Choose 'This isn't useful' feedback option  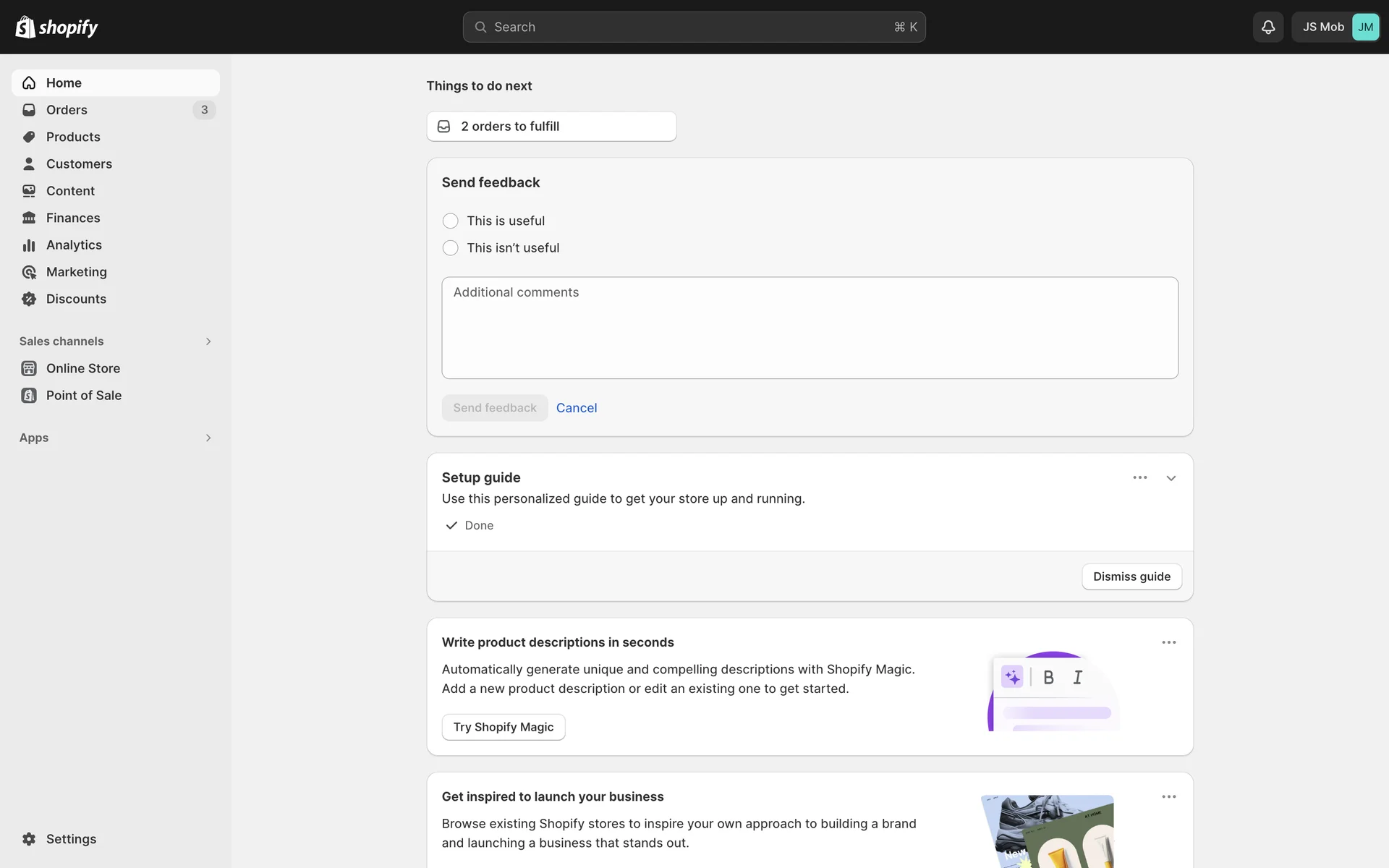pos(450,248)
